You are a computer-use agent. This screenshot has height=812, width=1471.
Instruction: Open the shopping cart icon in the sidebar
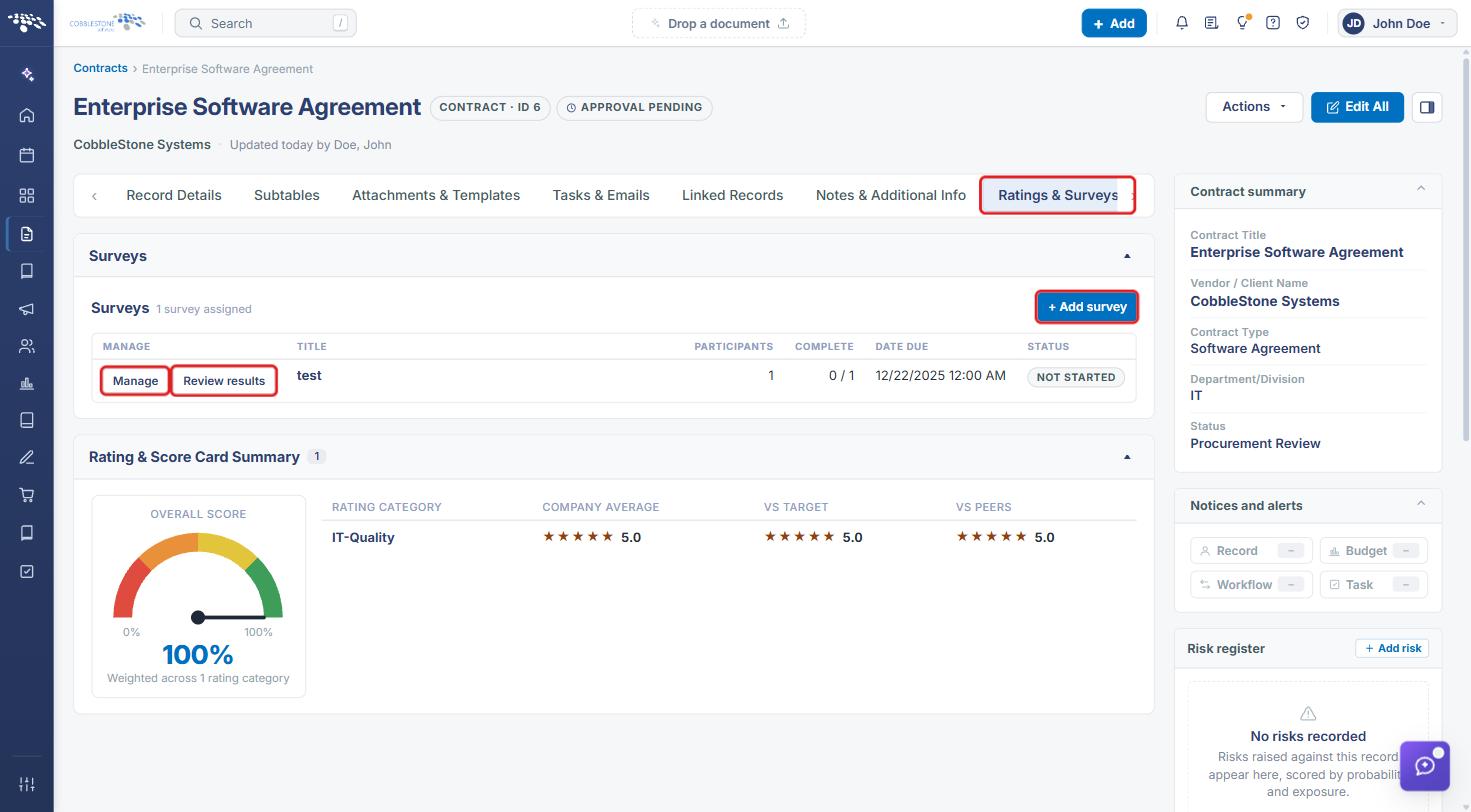click(x=27, y=495)
